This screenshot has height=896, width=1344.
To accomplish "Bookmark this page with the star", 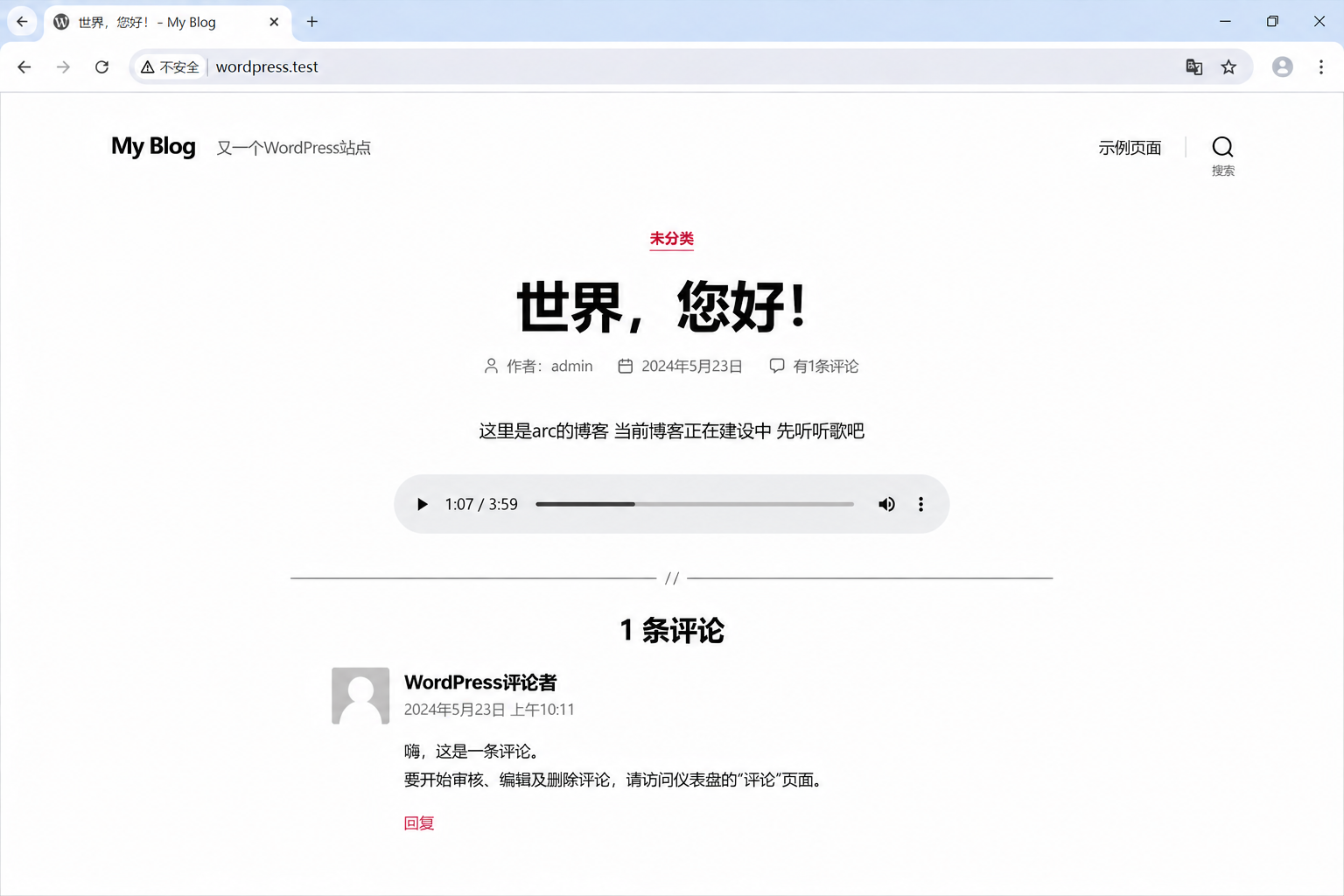I will click(1228, 66).
